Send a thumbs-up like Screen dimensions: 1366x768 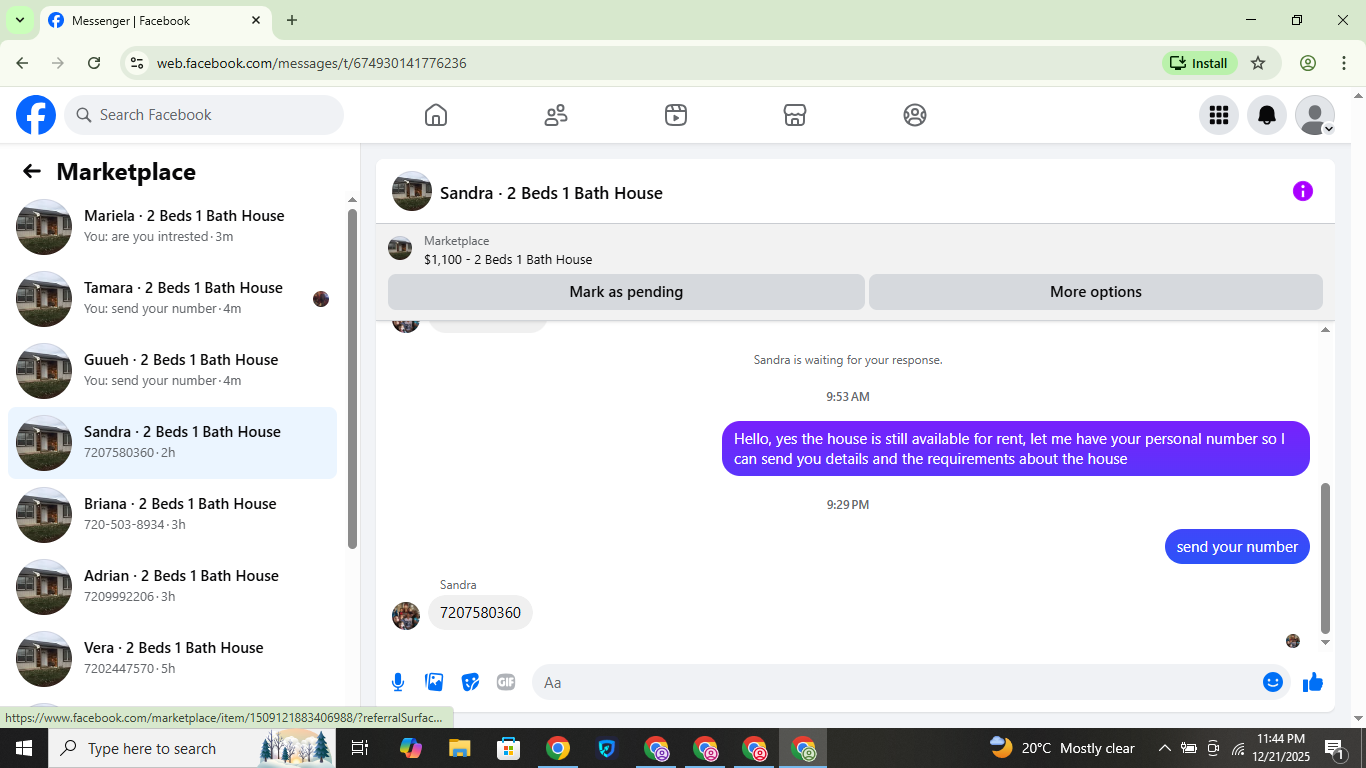pos(1313,682)
